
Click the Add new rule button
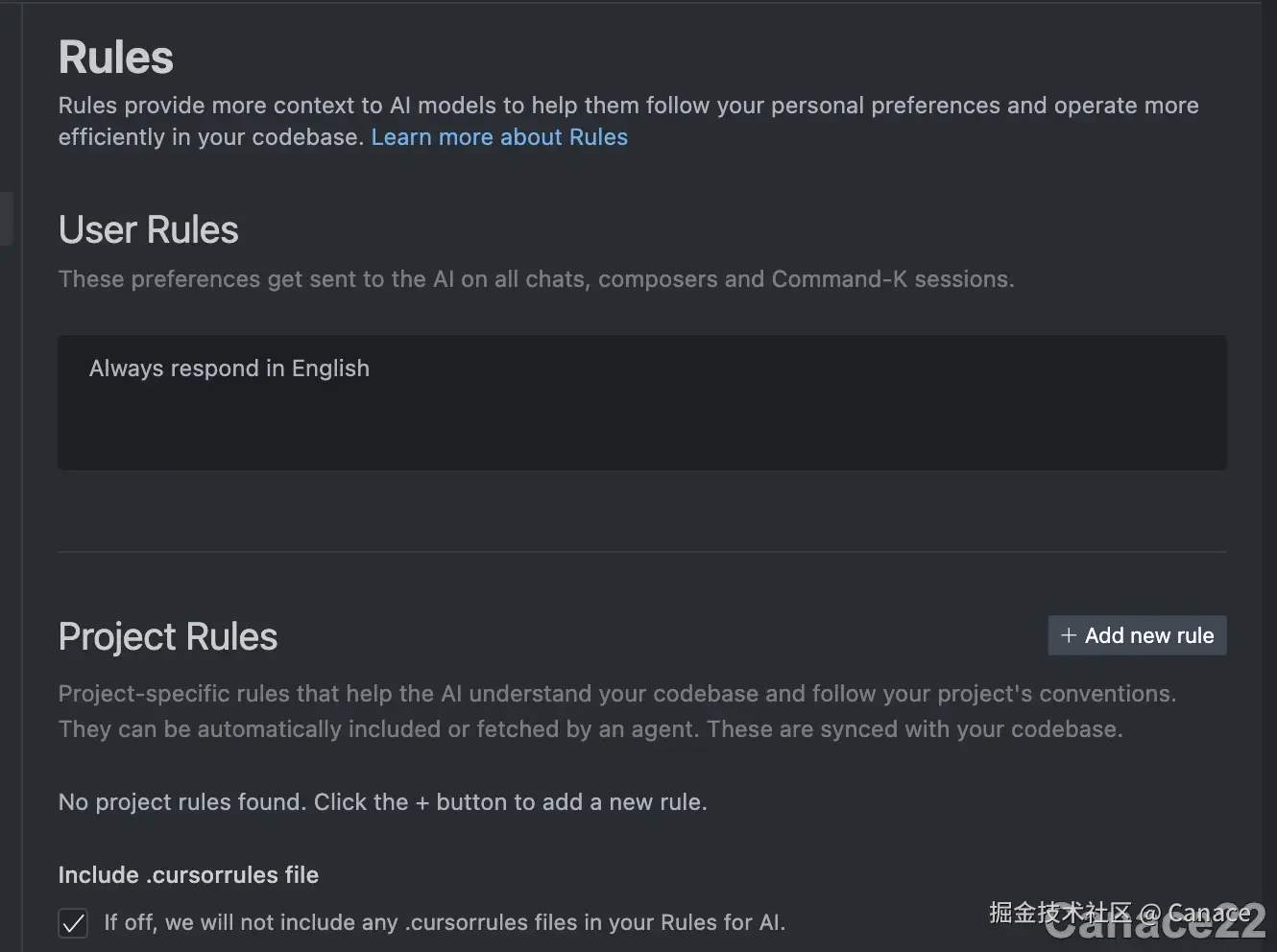pos(1137,635)
